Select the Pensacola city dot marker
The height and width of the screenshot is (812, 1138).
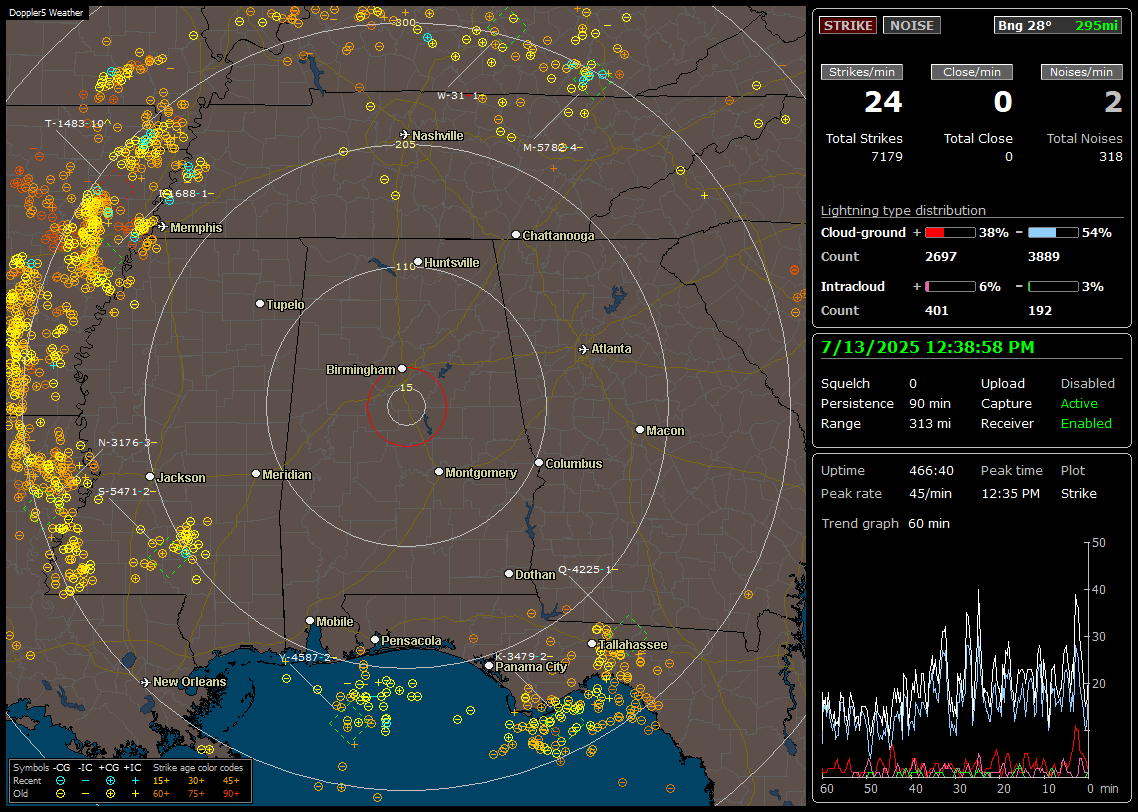click(374, 640)
